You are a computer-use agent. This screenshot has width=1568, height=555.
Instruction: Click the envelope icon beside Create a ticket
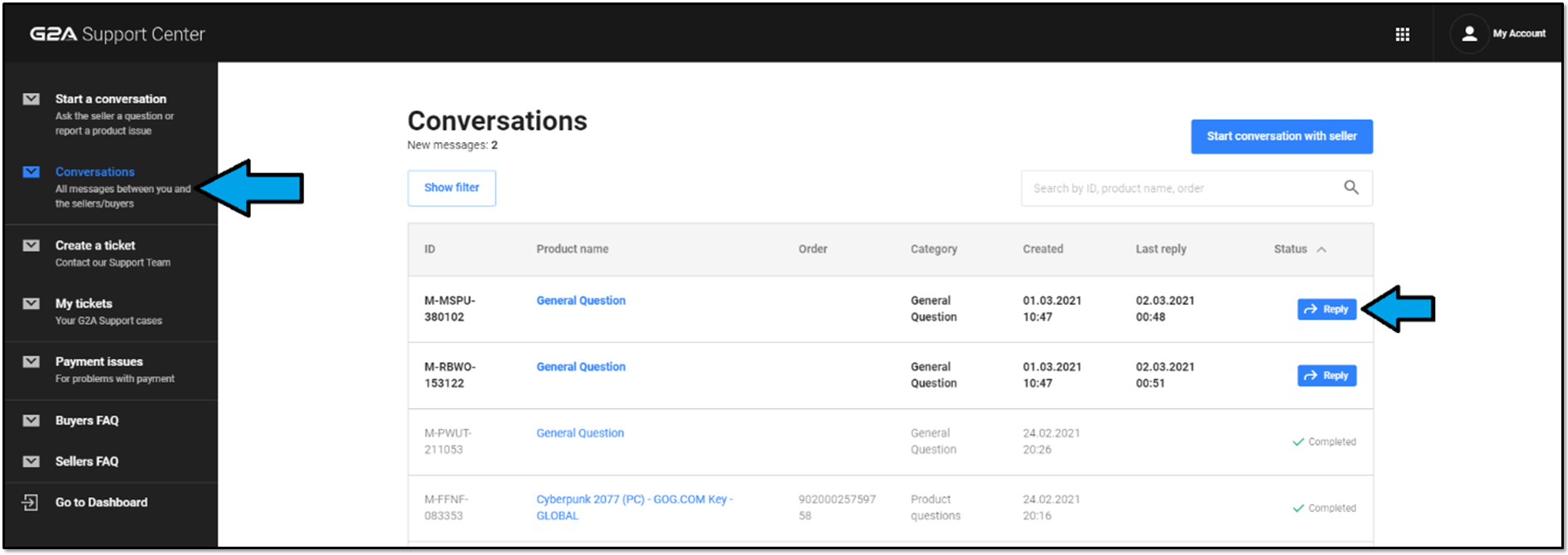[x=32, y=246]
